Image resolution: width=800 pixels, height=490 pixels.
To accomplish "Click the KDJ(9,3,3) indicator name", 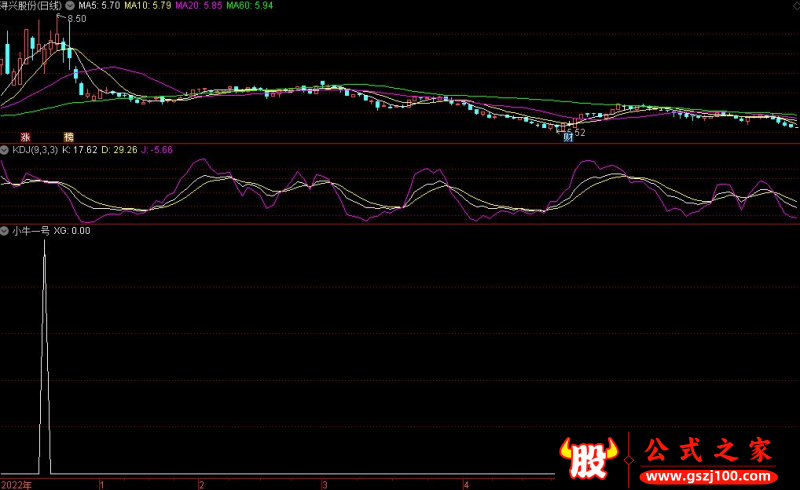I will [x=34, y=150].
